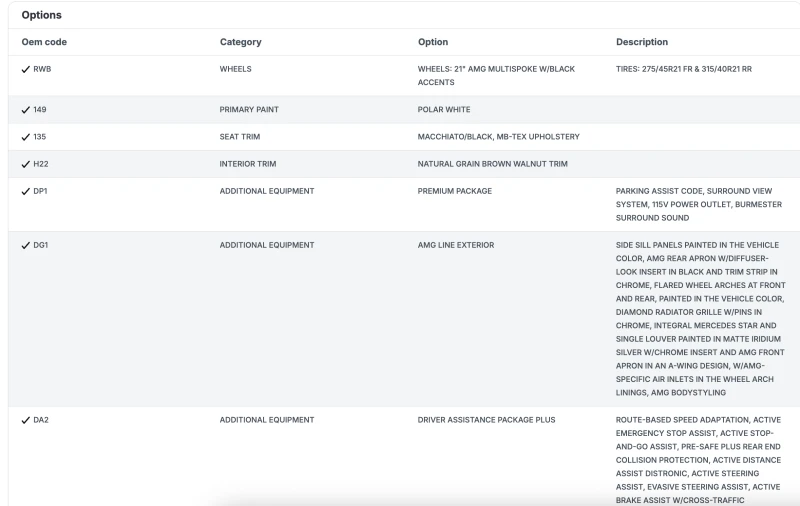Image resolution: width=800 pixels, height=506 pixels.
Task: Click the Options section heading
Action: pos(41,15)
